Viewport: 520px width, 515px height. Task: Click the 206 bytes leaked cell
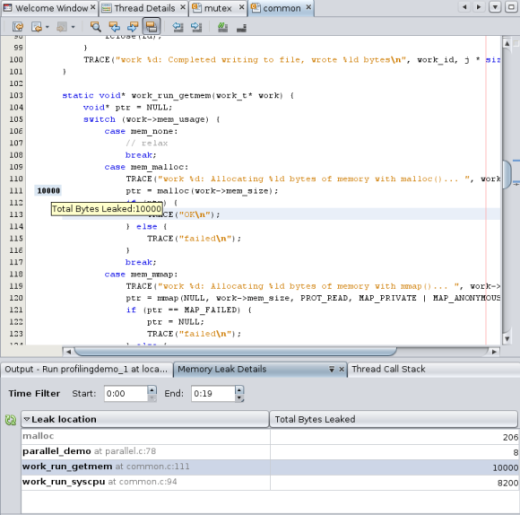point(395,437)
